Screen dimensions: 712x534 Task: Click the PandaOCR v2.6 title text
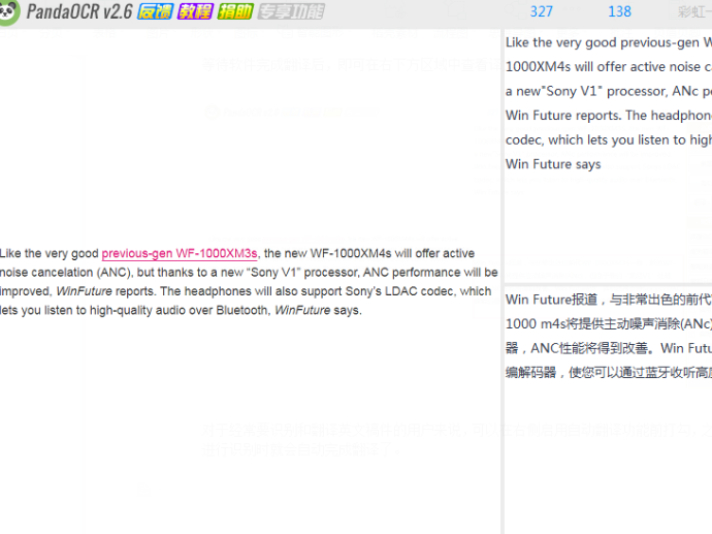point(79,11)
